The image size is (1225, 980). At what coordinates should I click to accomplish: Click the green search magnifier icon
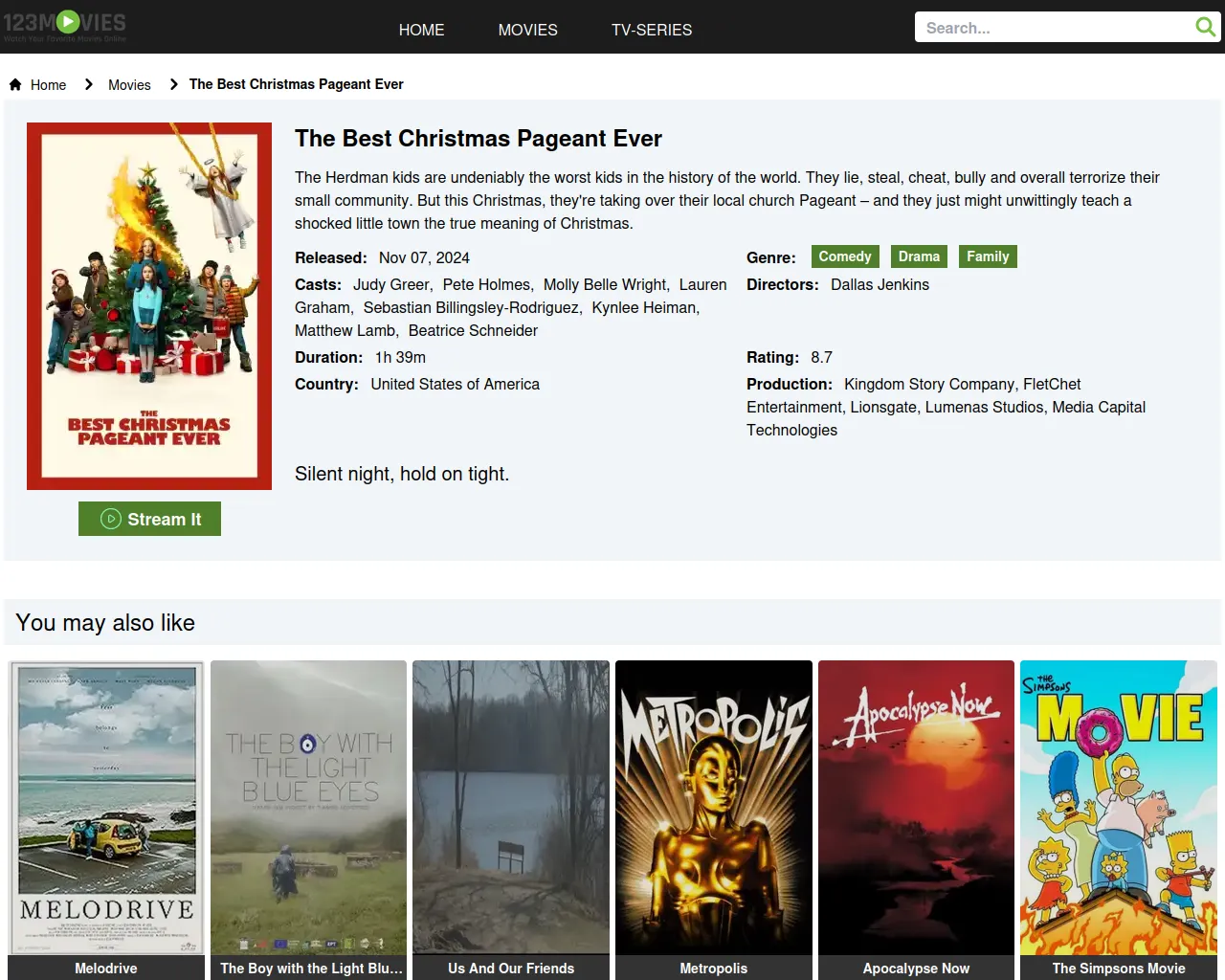(1205, 27)
